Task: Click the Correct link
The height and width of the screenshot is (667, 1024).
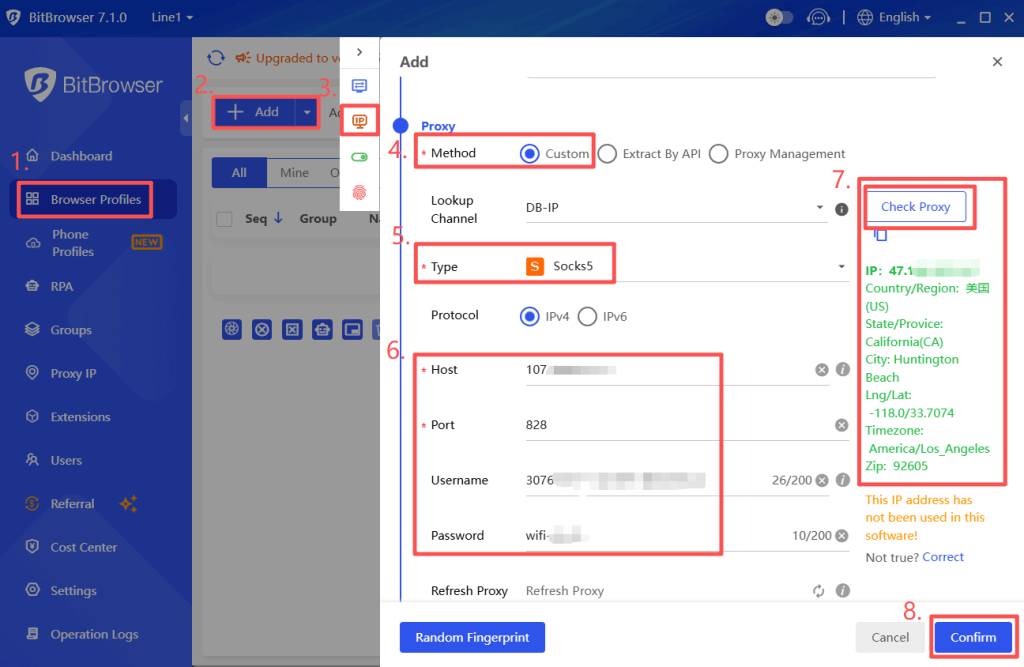Action: click(943, 557)
